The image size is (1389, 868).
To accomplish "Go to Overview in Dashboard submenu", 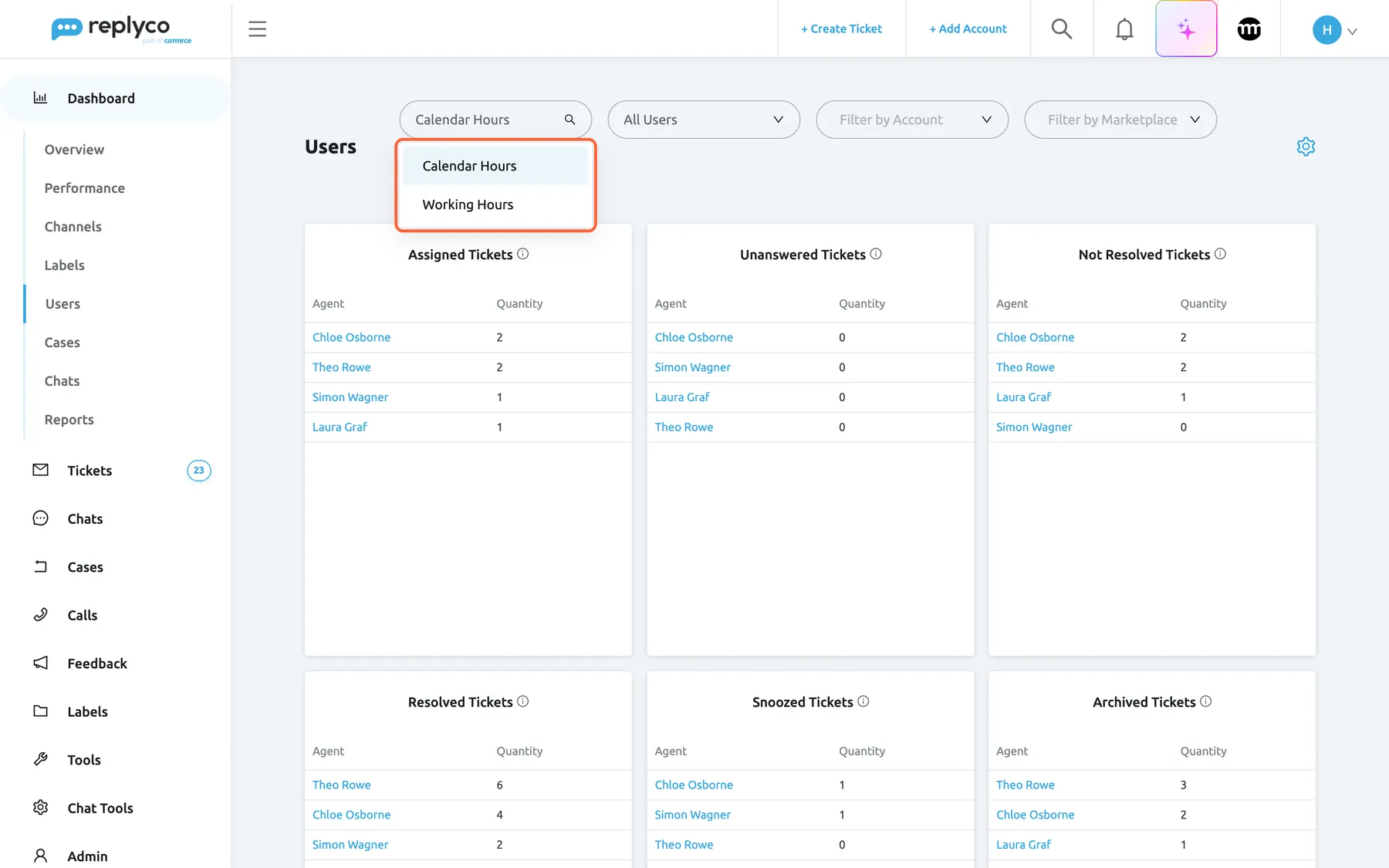I will tap(74, 150).
